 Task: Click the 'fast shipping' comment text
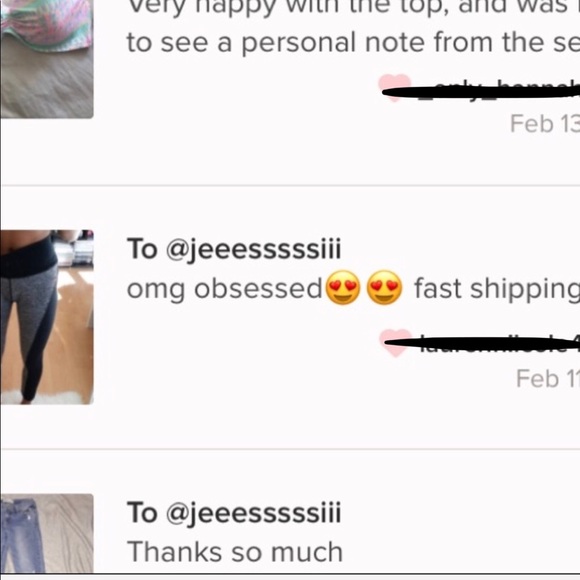(x=497, y=289)
